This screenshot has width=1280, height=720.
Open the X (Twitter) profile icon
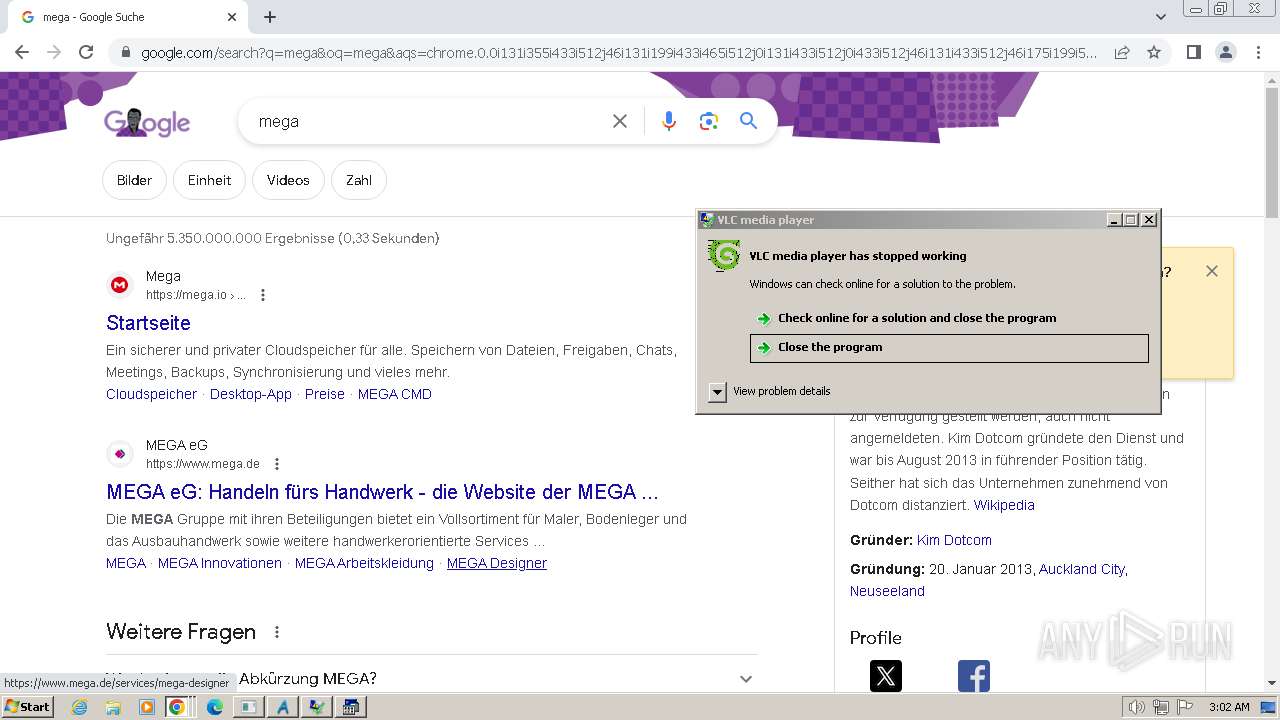click(x=886, y=676)
